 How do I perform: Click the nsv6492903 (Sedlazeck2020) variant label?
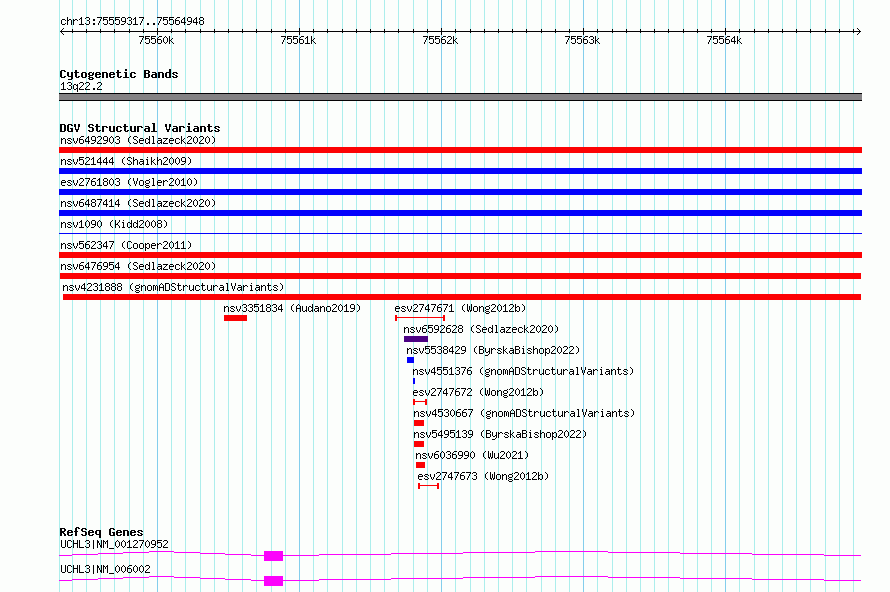[138, 140]
